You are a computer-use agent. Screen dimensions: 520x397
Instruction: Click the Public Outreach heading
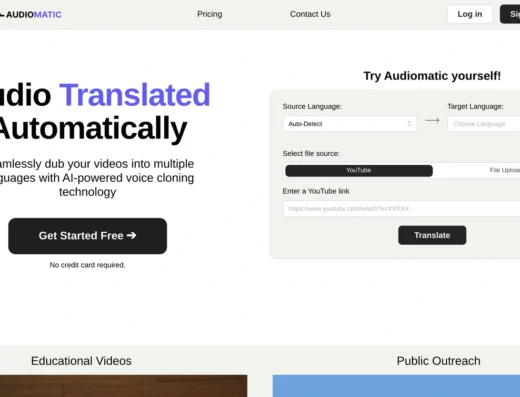[x=439, y=361]
